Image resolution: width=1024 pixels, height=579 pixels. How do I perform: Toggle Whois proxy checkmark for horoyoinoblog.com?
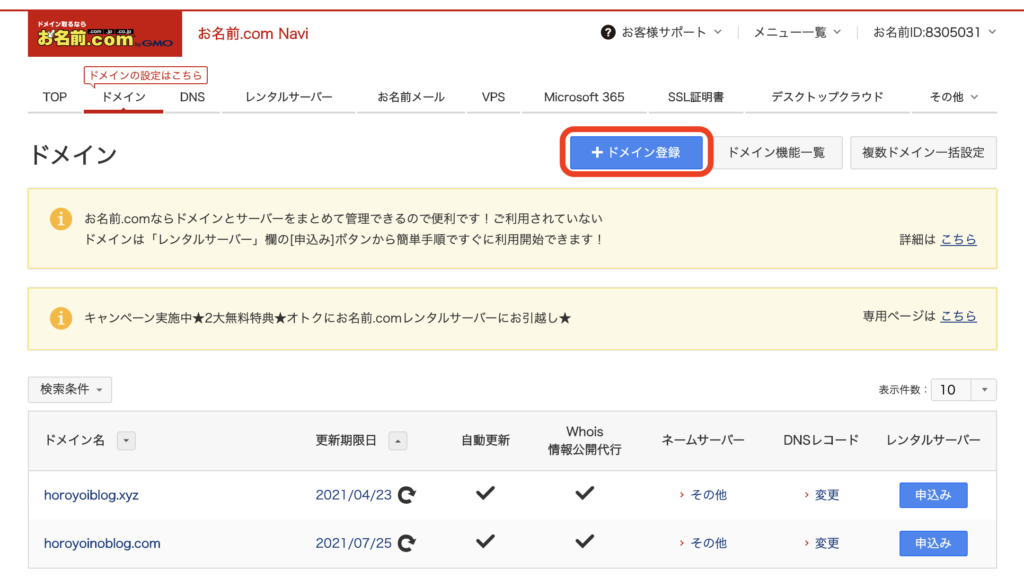(x=584, y=542)
